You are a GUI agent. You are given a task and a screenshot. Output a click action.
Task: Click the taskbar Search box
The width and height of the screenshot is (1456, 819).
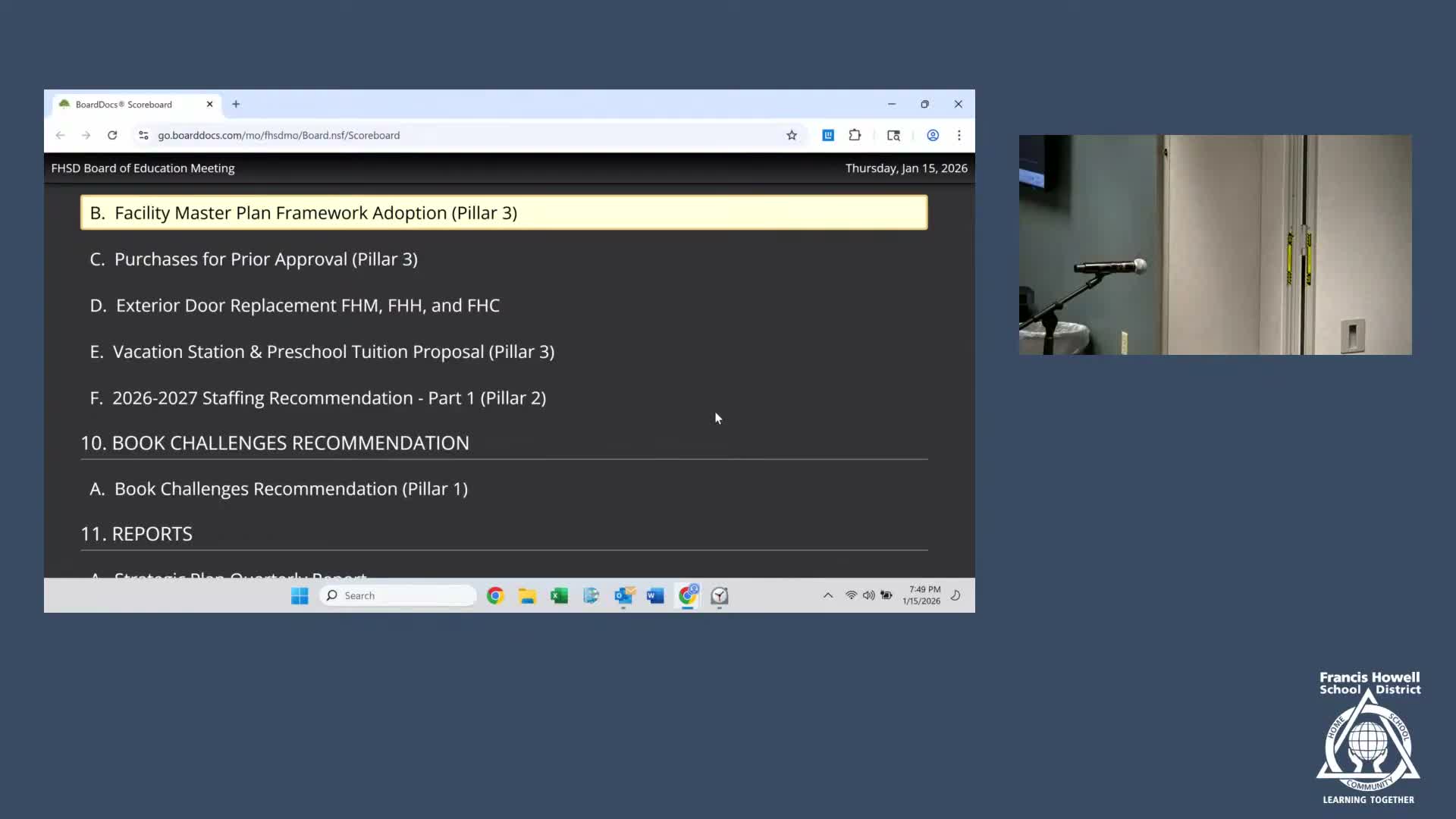pos(400,596)
